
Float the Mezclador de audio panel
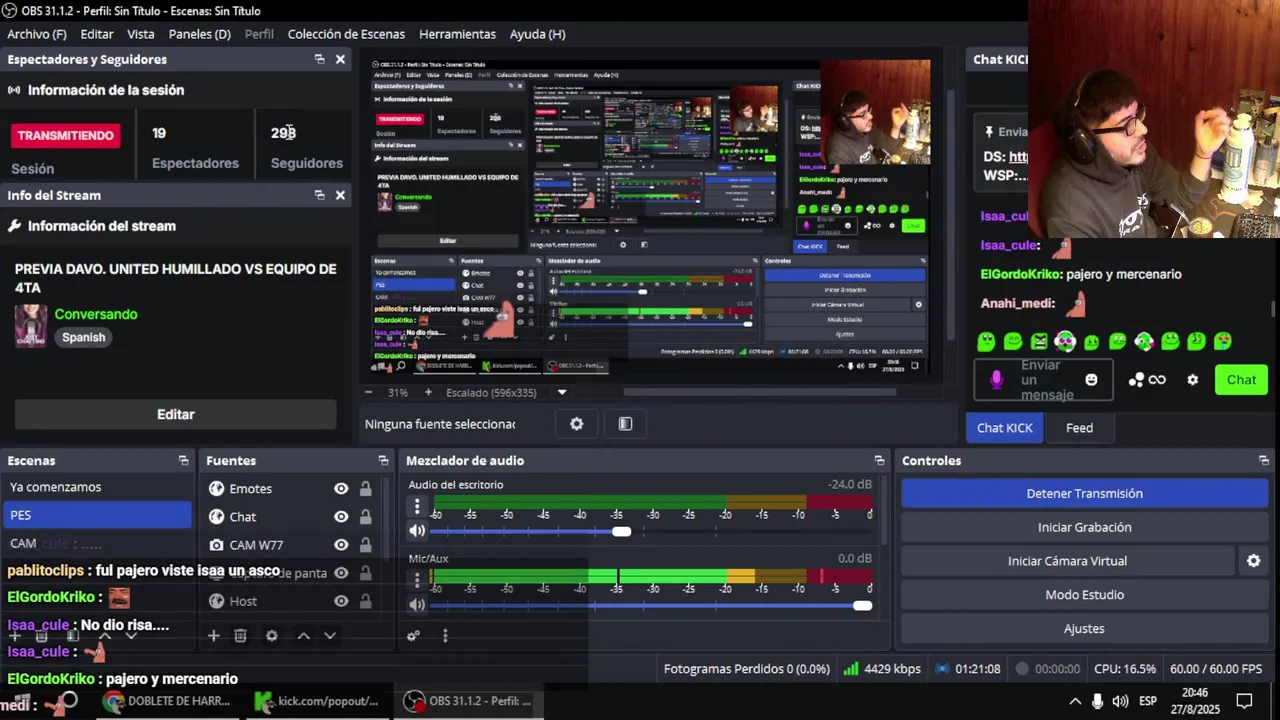[x=879, y=461]
